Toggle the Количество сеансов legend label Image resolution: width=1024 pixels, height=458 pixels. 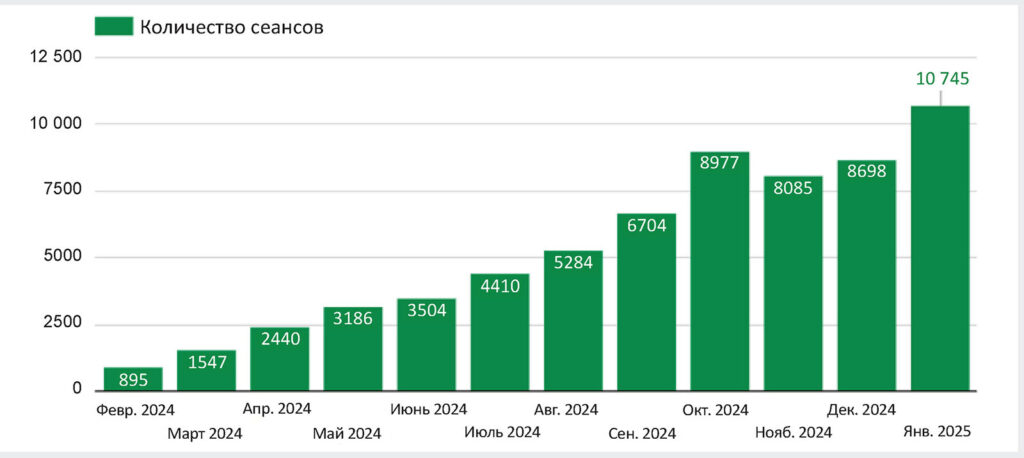click(x=232, y=27)
